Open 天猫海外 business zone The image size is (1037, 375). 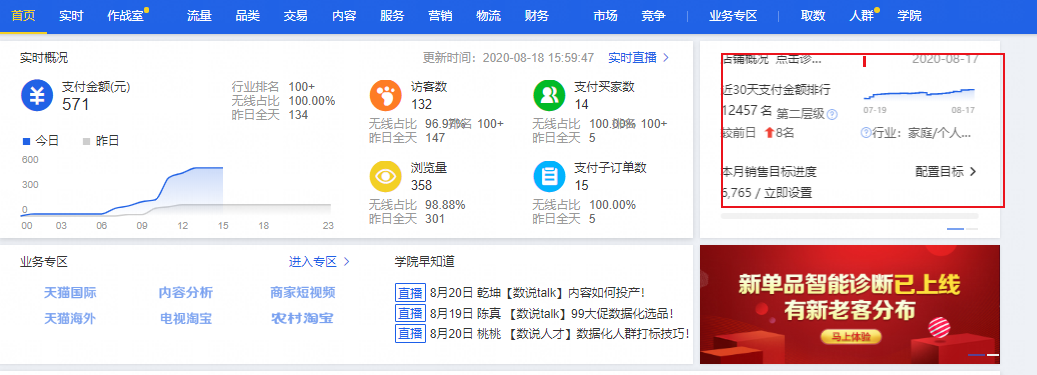click(x=70, y=318)
